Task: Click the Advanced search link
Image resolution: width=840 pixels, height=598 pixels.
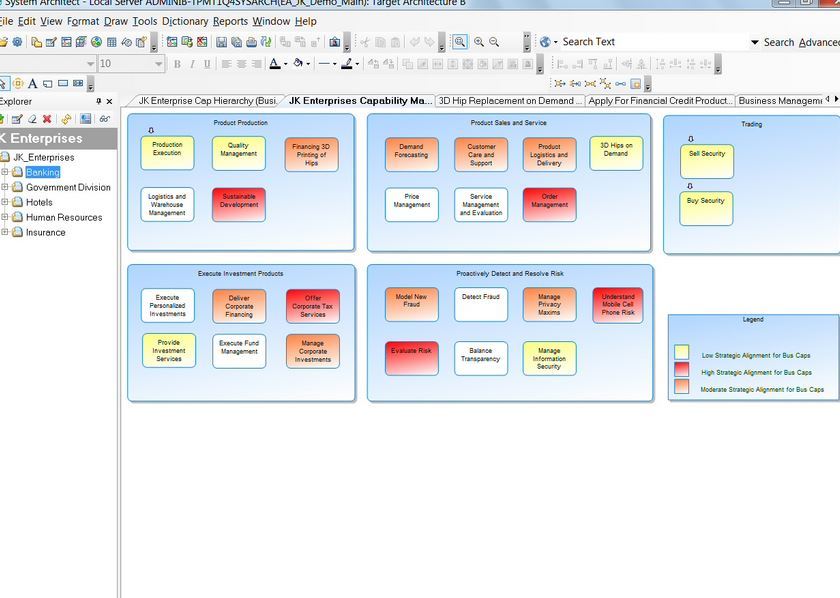Action: 819,42
